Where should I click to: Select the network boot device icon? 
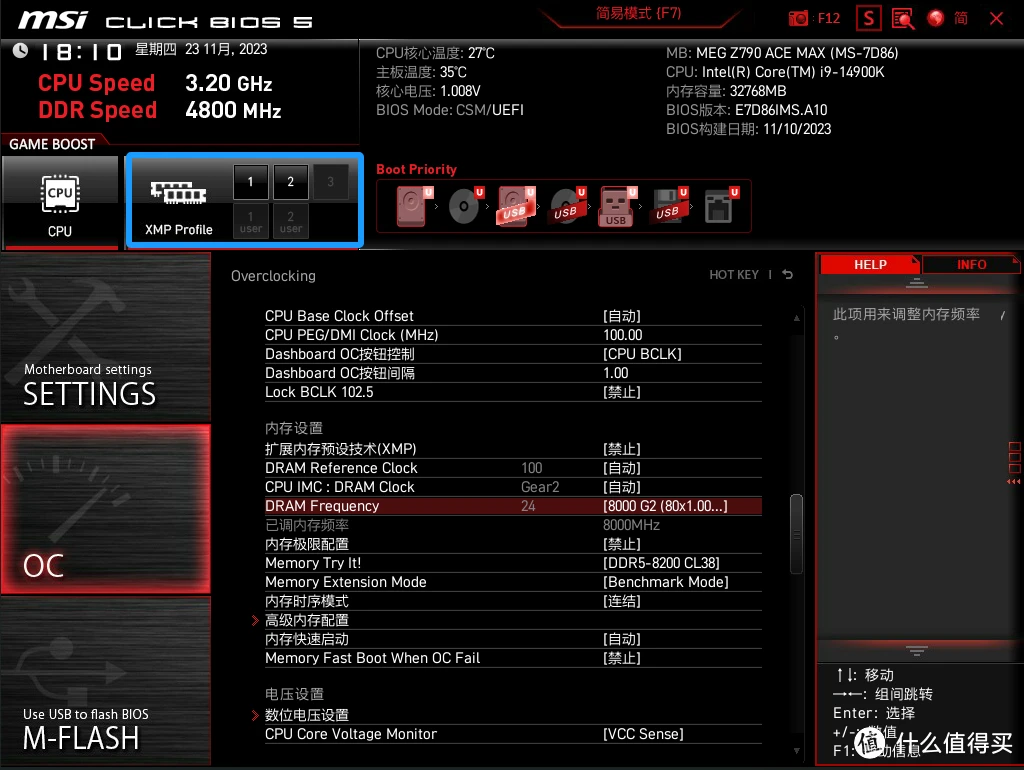[720, 206]
